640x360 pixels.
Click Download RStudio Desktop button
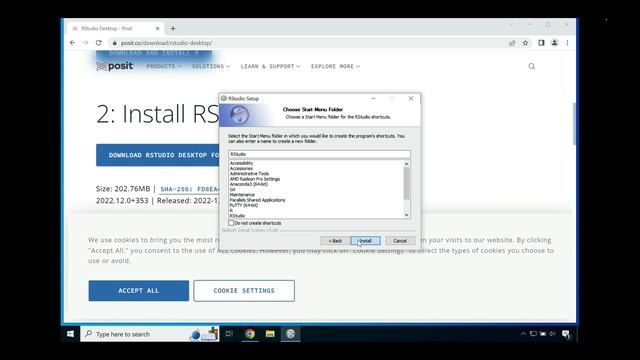pos(158,155)
